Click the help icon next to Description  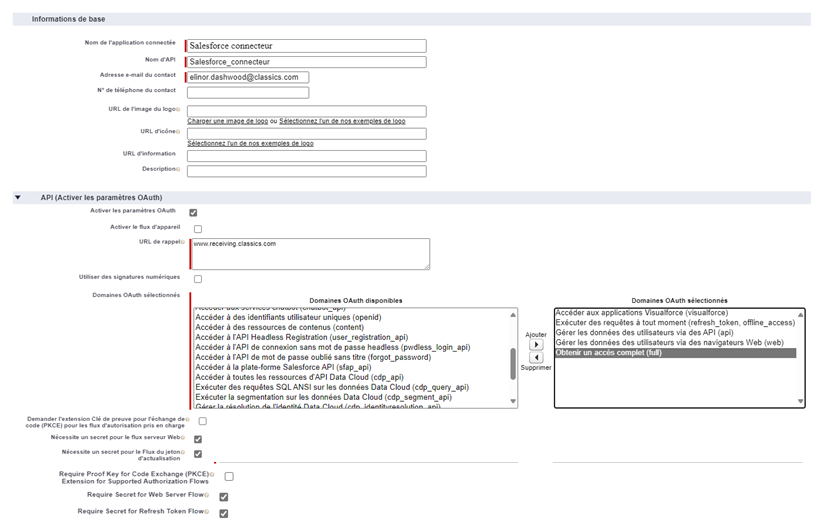click(x=178, y=169)
